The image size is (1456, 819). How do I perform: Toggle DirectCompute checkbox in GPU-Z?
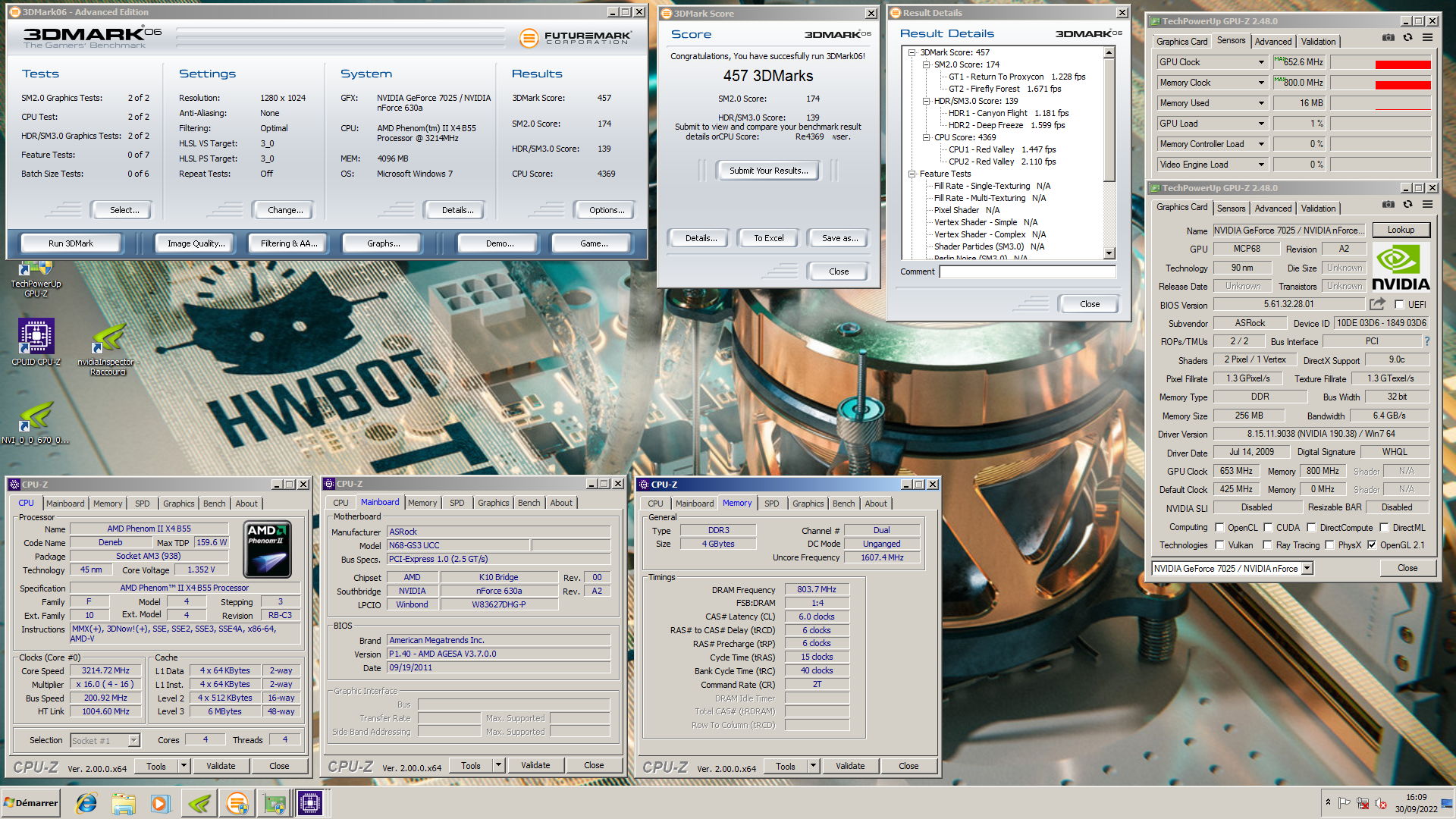pos(1311,528)
